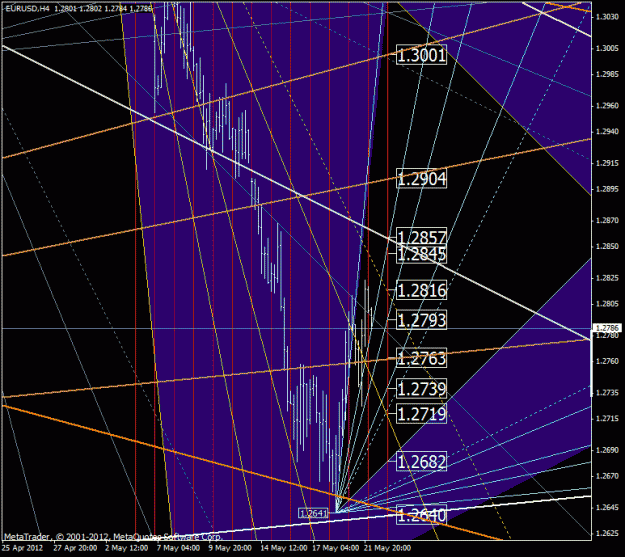Click the 1.2895 price axis value

point(607,189)
